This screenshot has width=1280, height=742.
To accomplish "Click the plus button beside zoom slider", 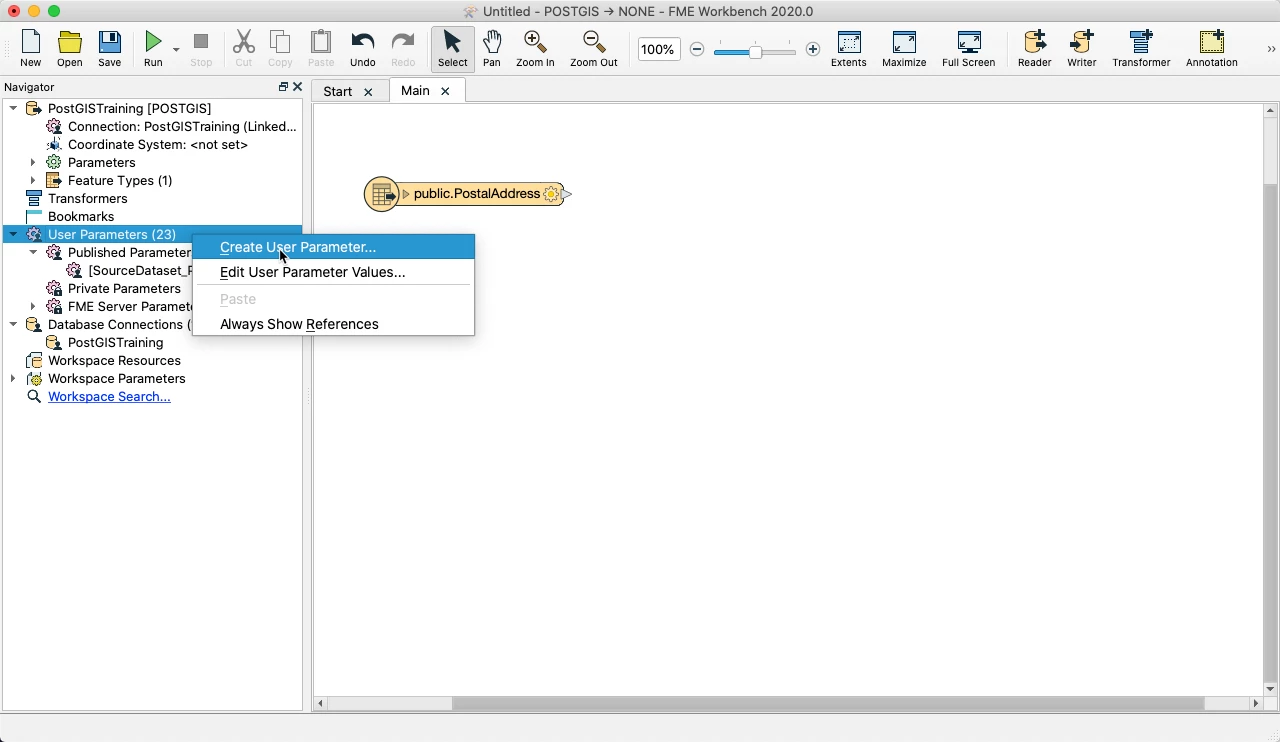I will point(813,49).
